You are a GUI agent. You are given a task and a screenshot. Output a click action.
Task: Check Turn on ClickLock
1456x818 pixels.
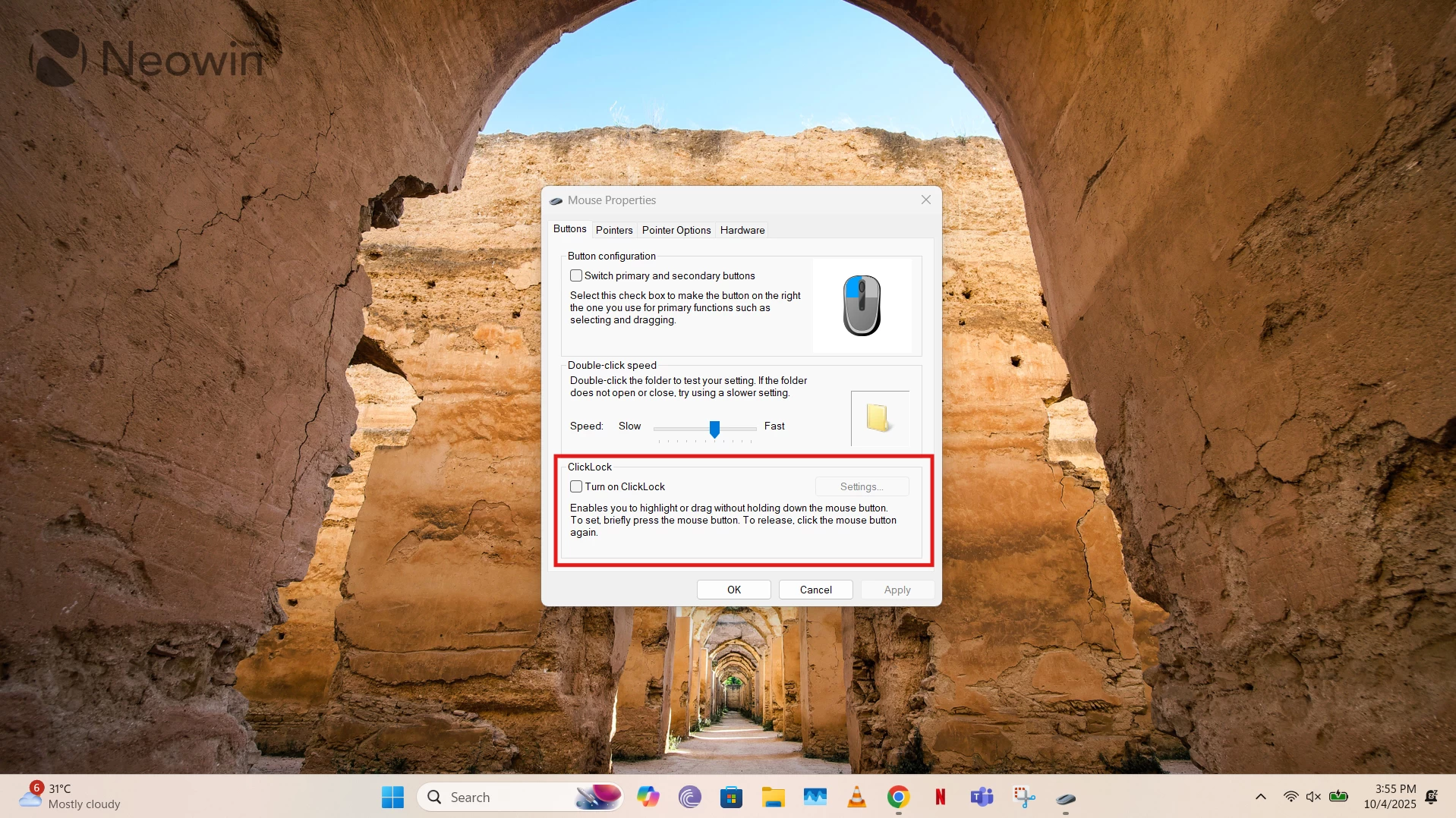(576, 486)
